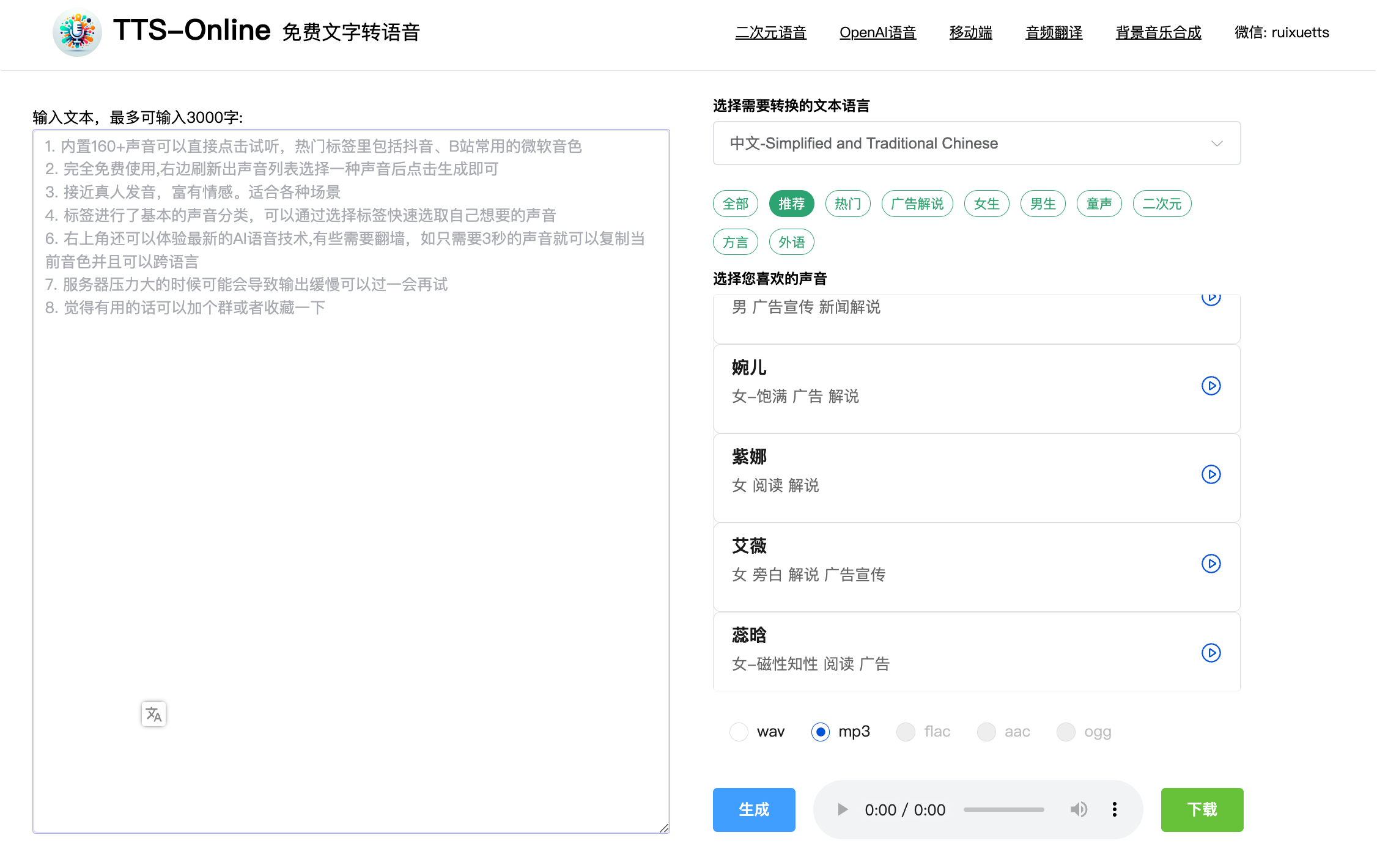Click the blue 生成 button
Viewport: 1377px width, 868px height.
[753, 809]
